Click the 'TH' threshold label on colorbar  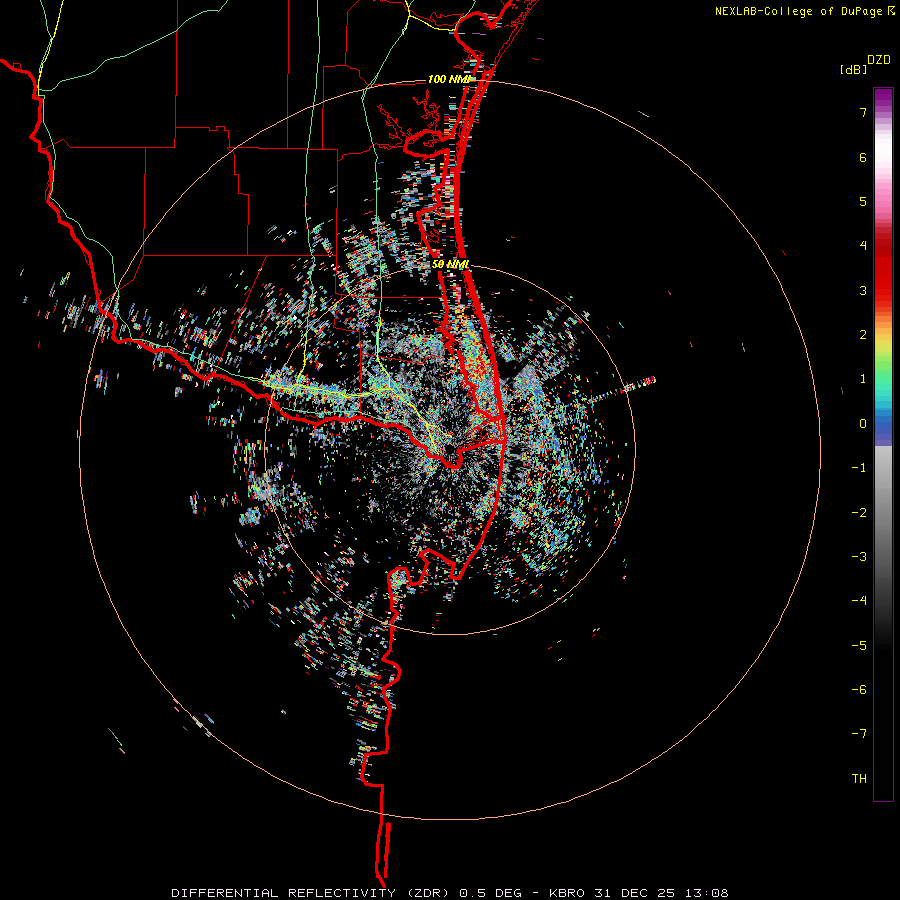tap(859, 779)
